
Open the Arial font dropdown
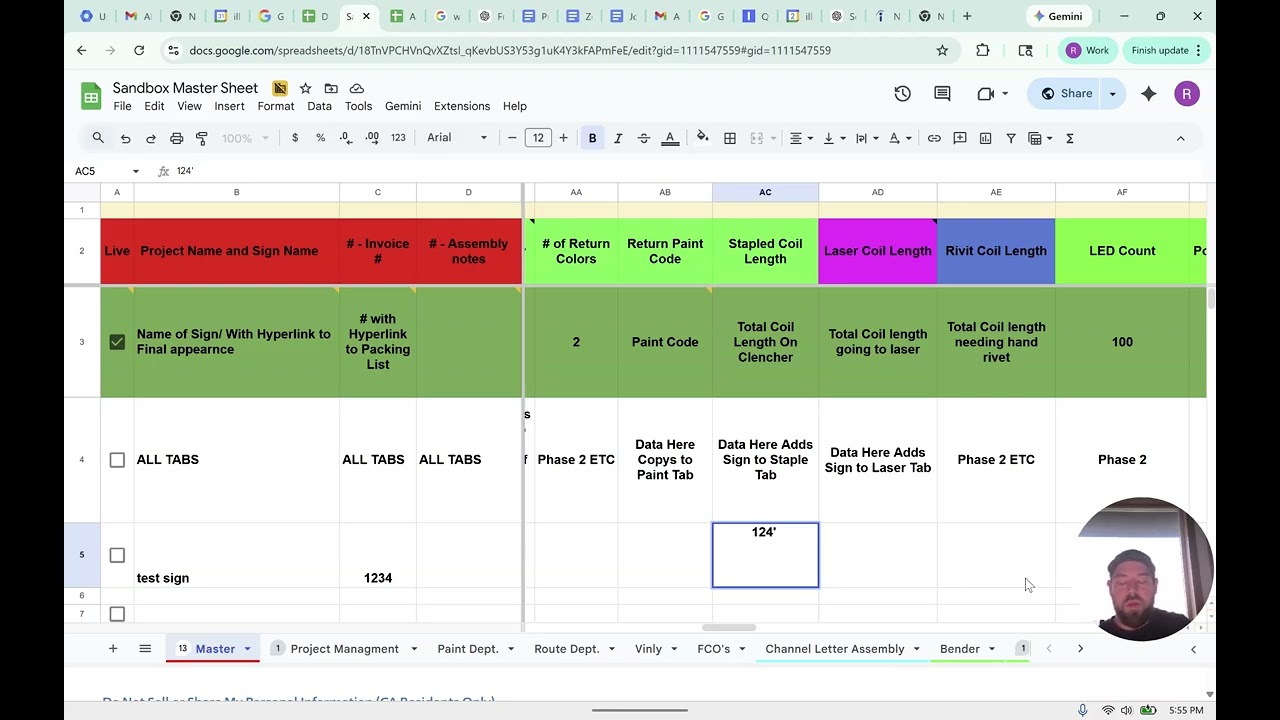457,138
